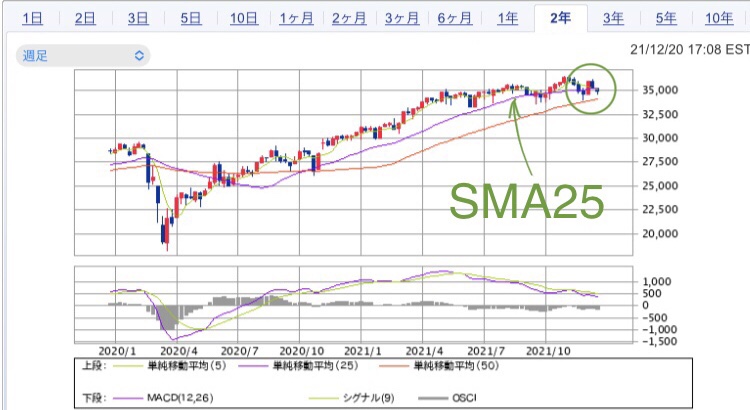Click the 2020/4 date axis label
The image size is (750, 410).
coord(178,351)
